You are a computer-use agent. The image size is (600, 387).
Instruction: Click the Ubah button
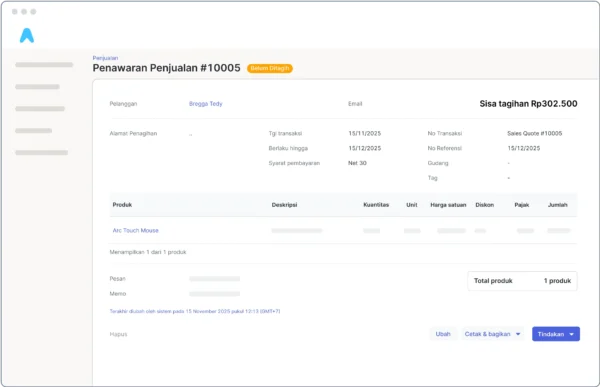pyautogui.click(x=443, y=334)
